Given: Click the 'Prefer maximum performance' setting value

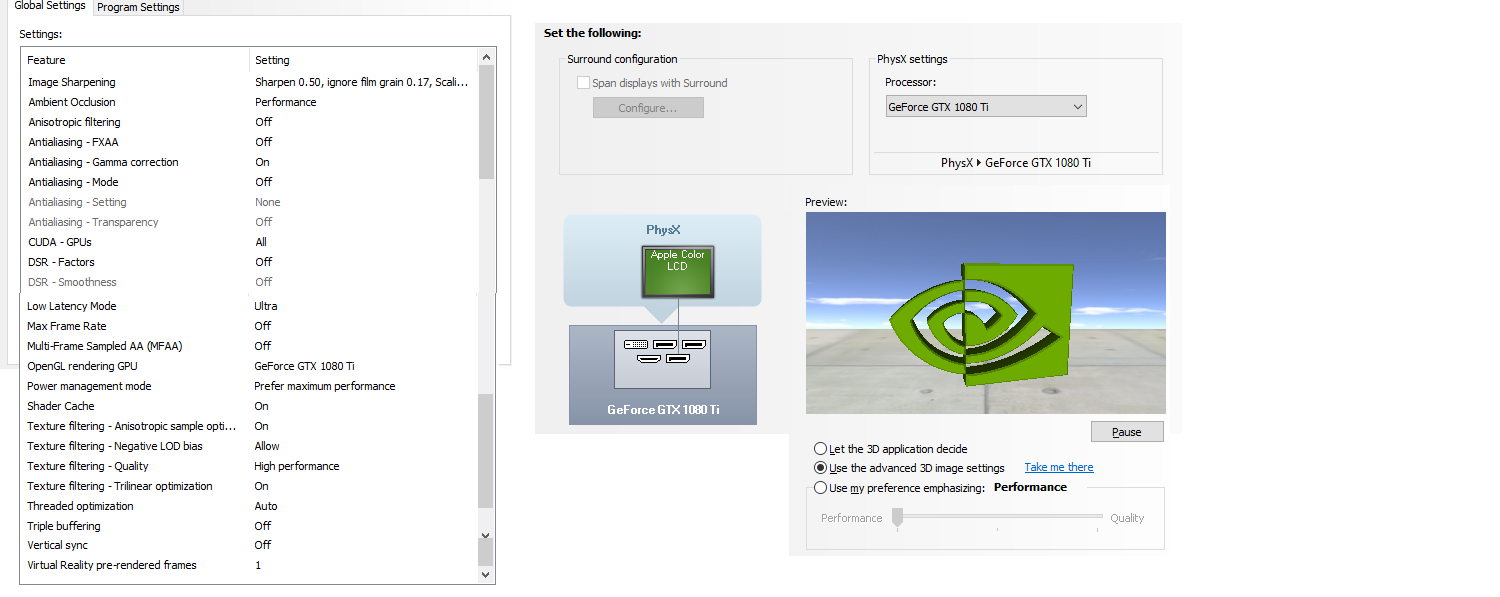Looking at the screenshot, I should (x=324, y=386).
